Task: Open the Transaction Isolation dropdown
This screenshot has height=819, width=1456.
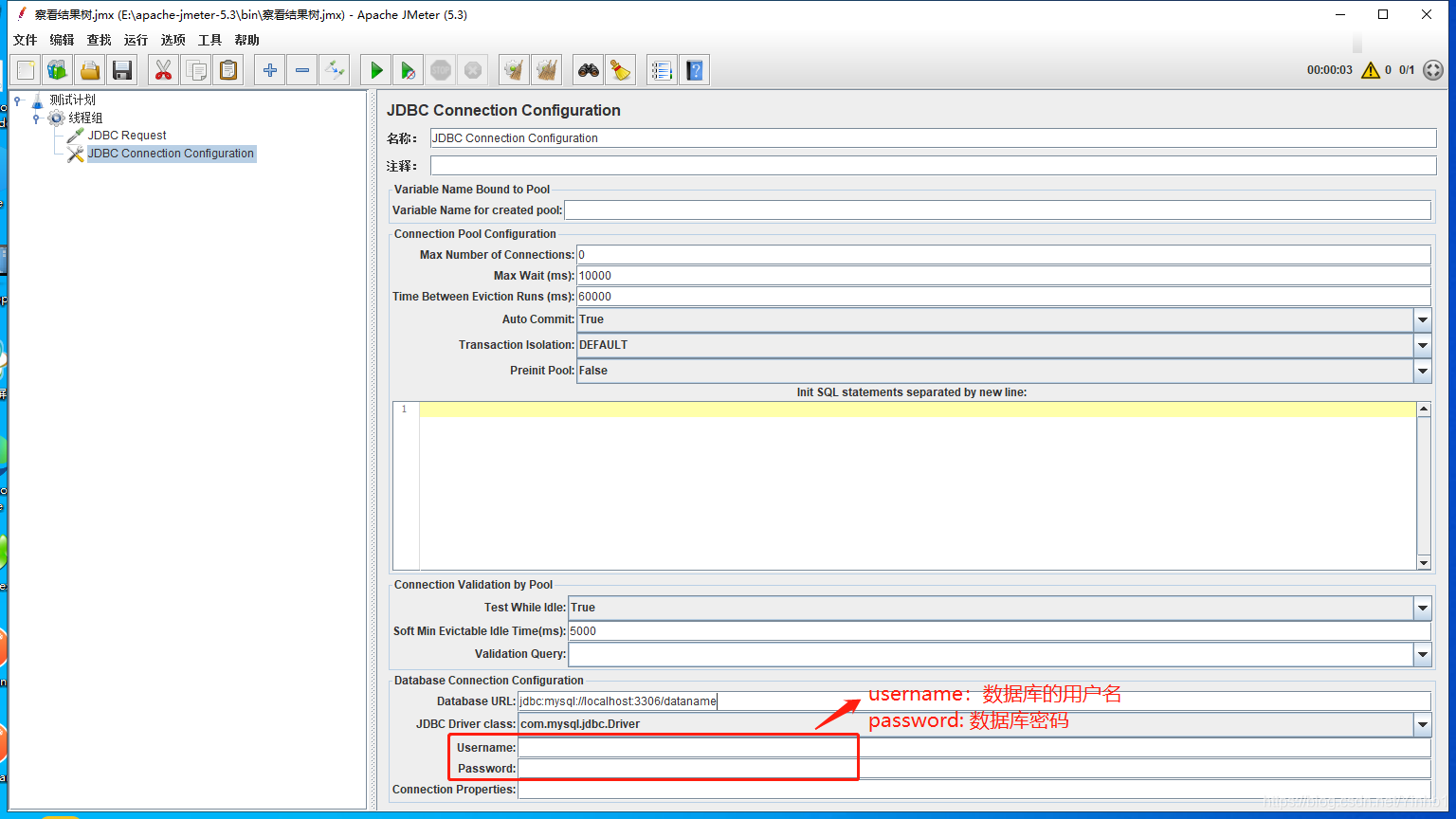Action: coord(1423,346)
